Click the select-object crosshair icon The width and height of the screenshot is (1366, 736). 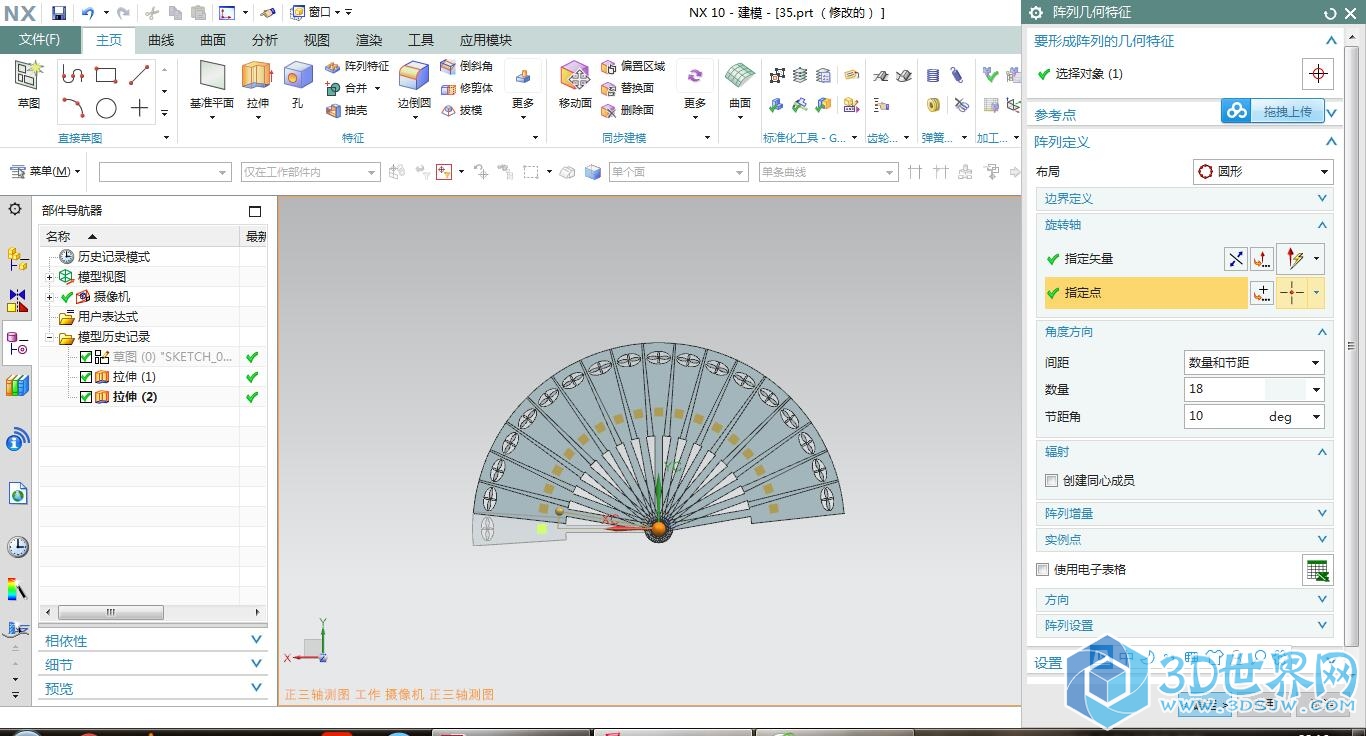(x=1318, y=73)
